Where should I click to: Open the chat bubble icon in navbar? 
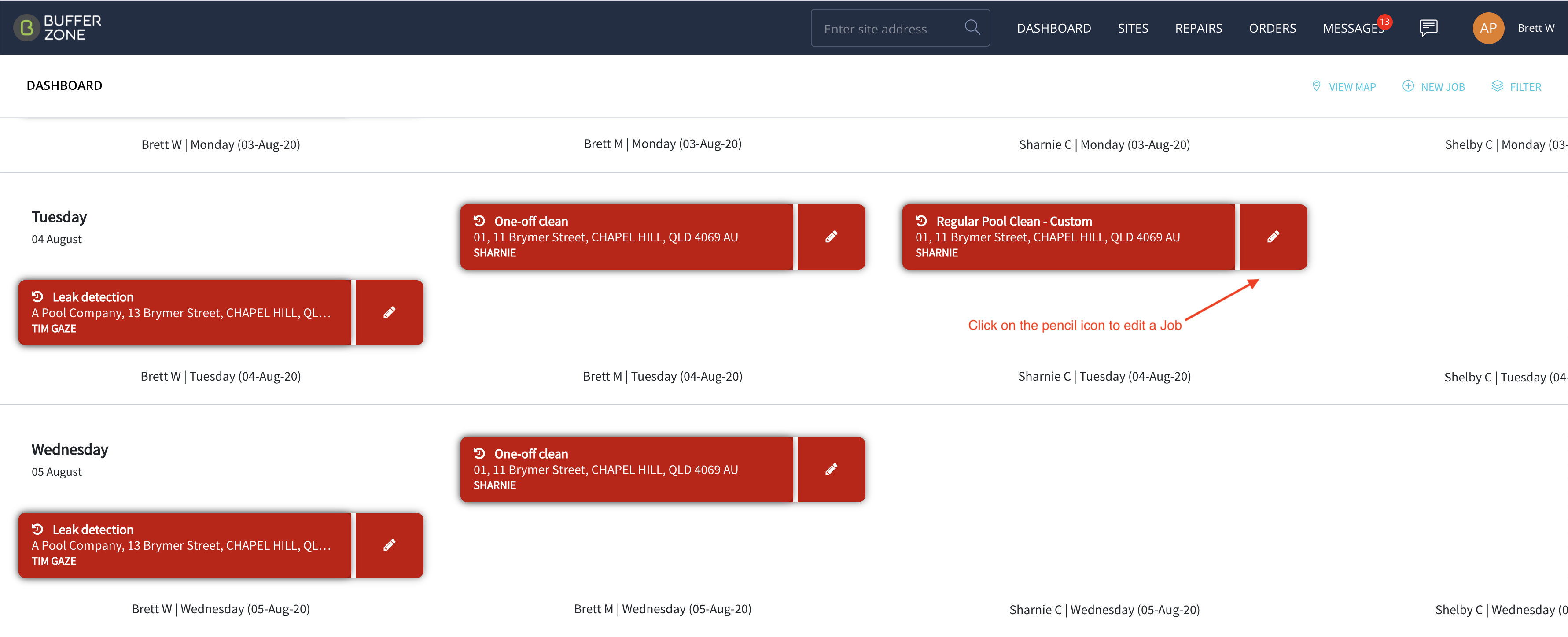pyautogui.click(x=1428, y=28)
